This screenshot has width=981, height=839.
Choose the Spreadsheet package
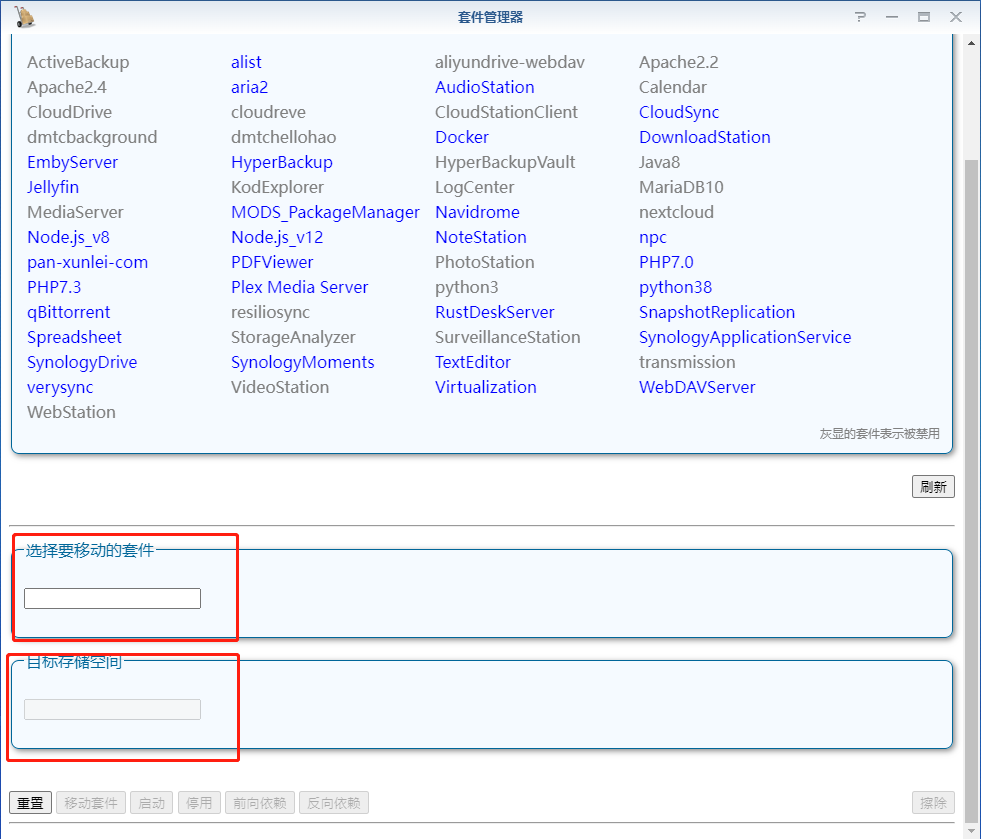74,337
